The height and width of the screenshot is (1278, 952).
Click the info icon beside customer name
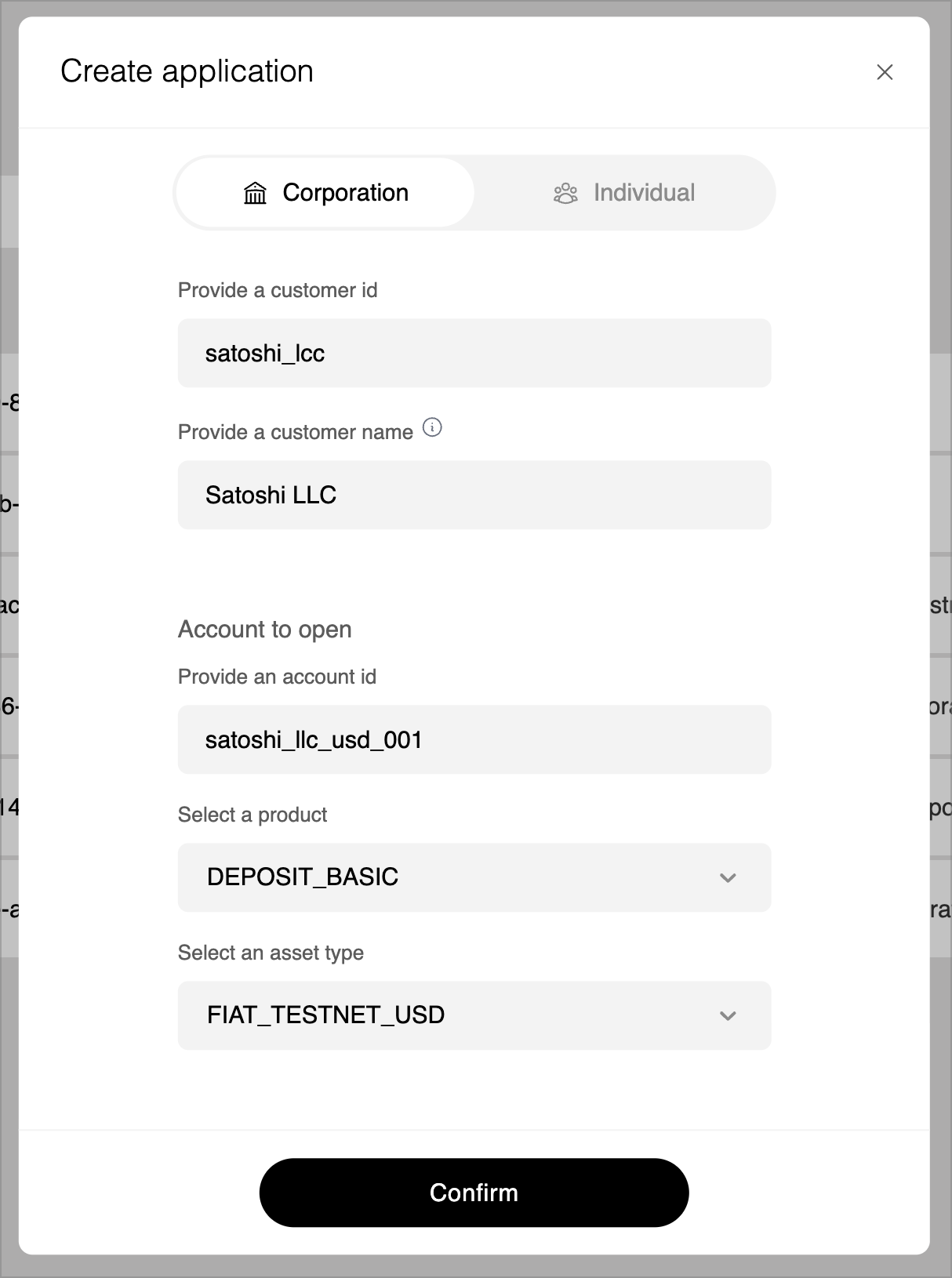(x=432, y=428)
